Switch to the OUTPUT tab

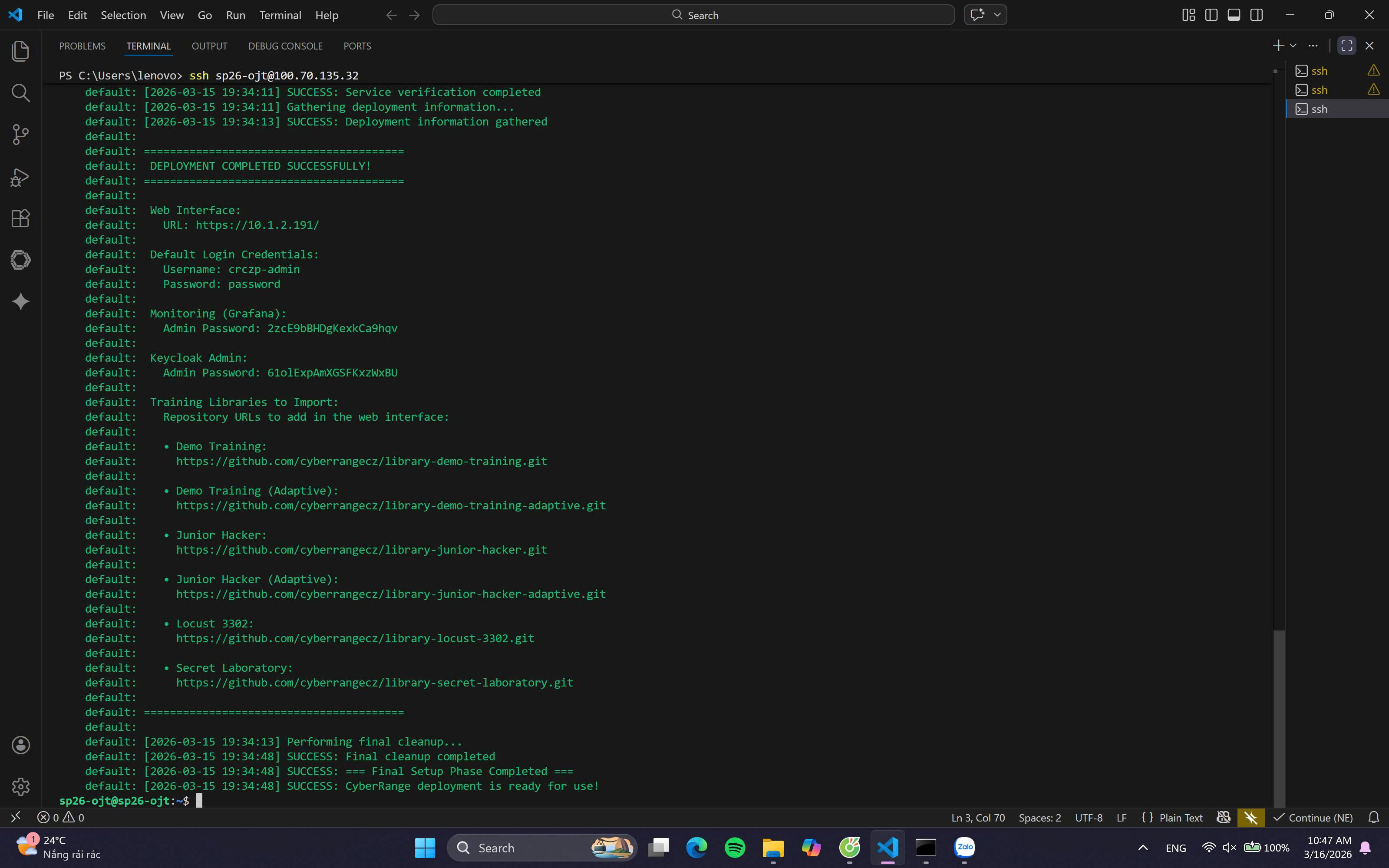pos(209,46)
